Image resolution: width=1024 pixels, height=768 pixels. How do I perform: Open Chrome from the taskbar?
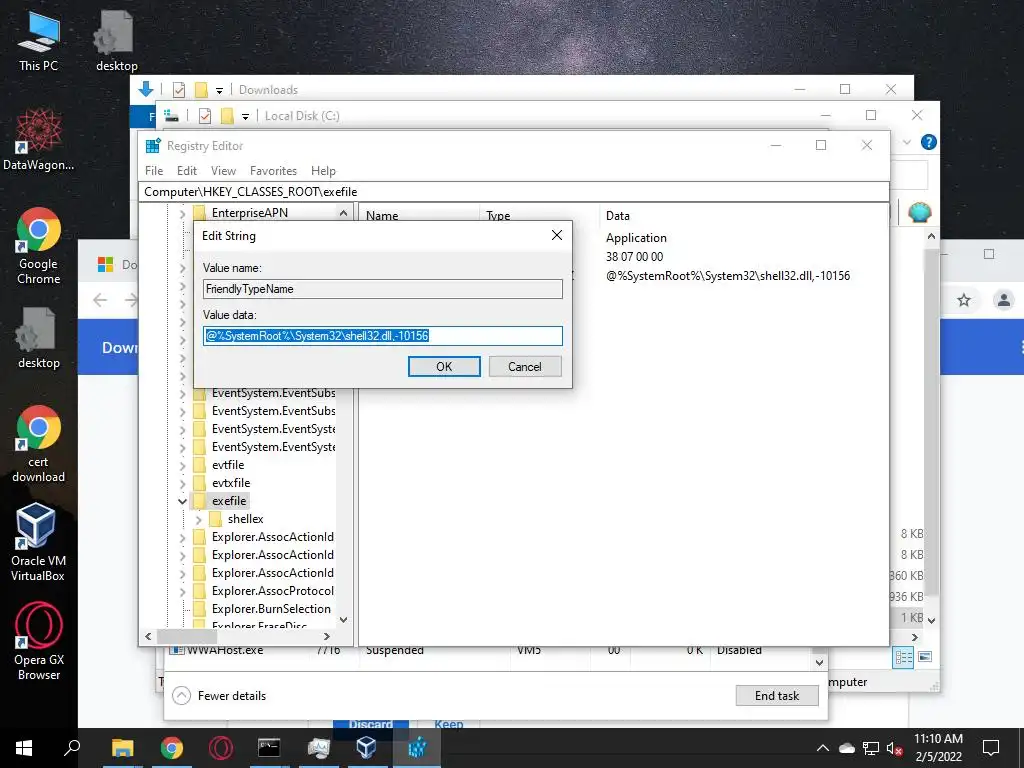coord(172,748)
